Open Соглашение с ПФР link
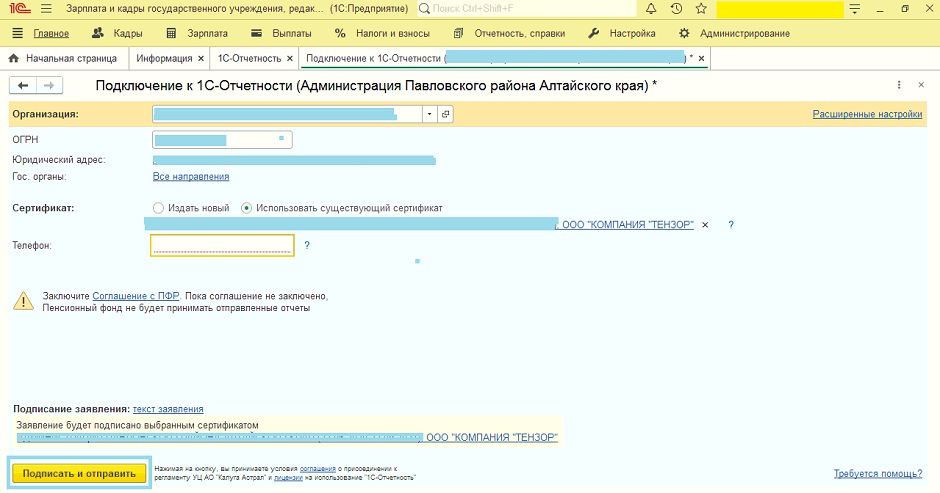This screenshot has height=493, width=940. (136, 296)
